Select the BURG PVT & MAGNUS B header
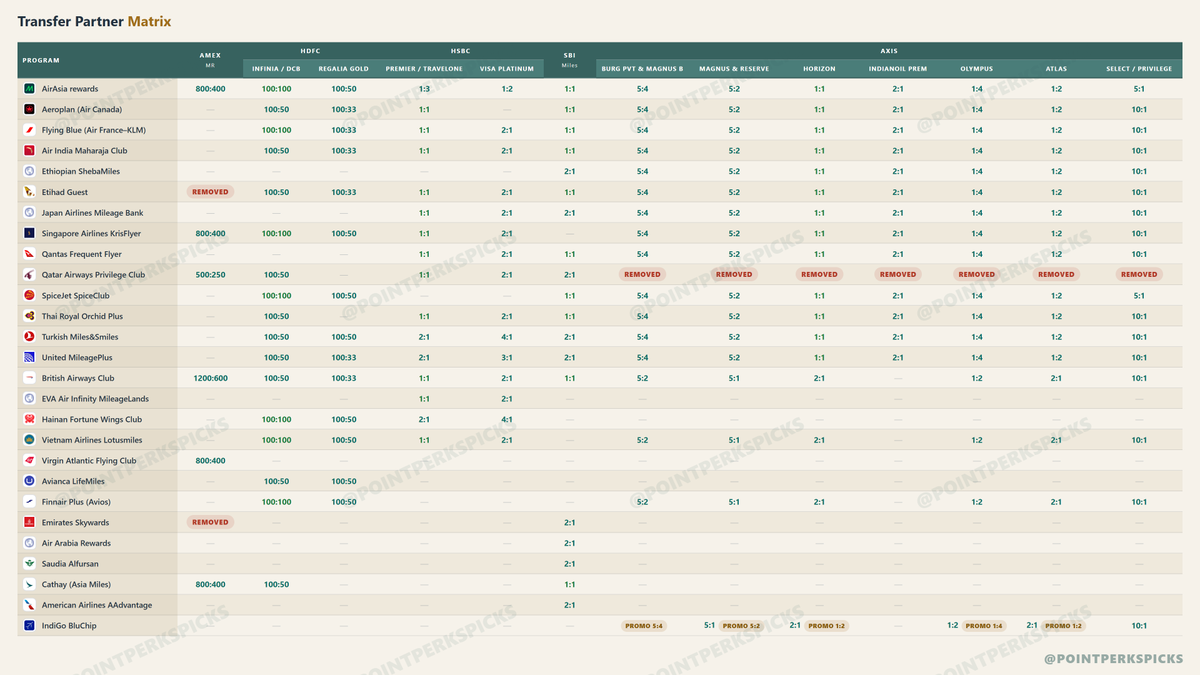 [x=642, y=69]
